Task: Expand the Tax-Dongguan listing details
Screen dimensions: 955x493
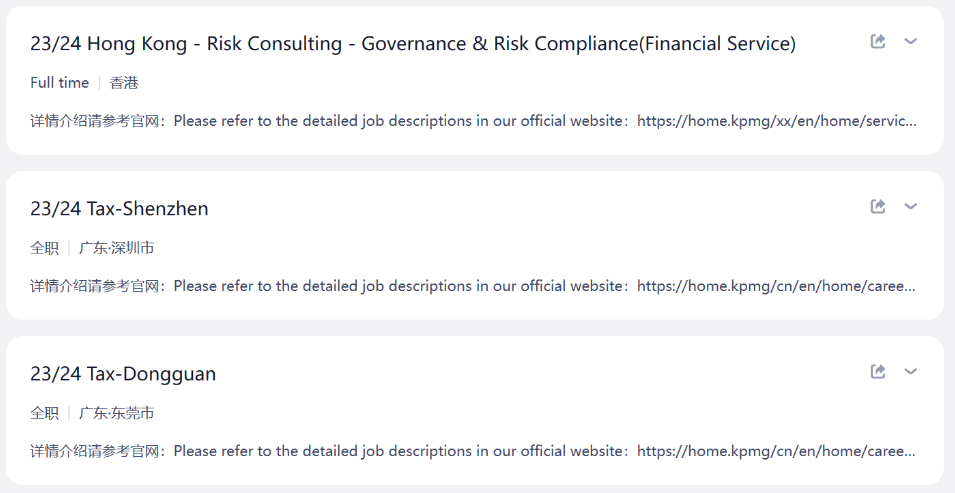Action: coord(911,372)
